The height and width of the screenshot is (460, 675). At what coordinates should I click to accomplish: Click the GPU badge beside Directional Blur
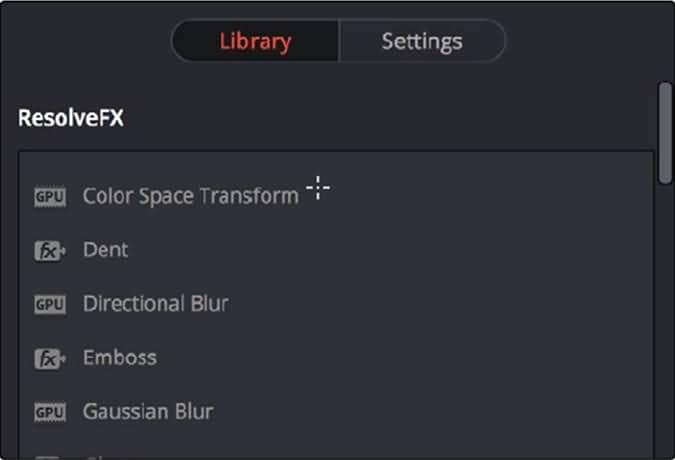coord(49,304)
